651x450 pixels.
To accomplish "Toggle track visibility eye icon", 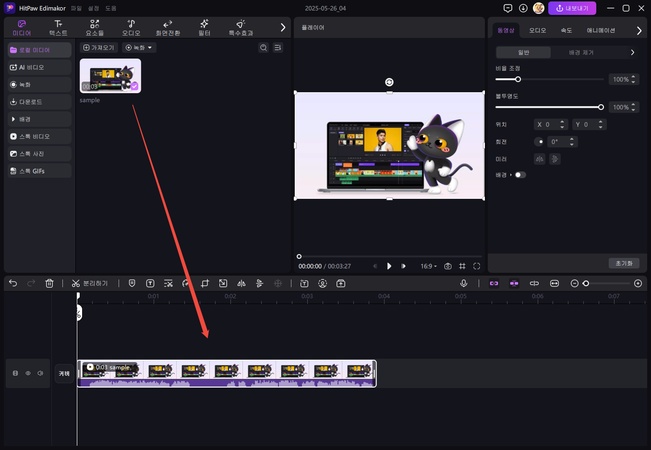I will pos(27,373).
